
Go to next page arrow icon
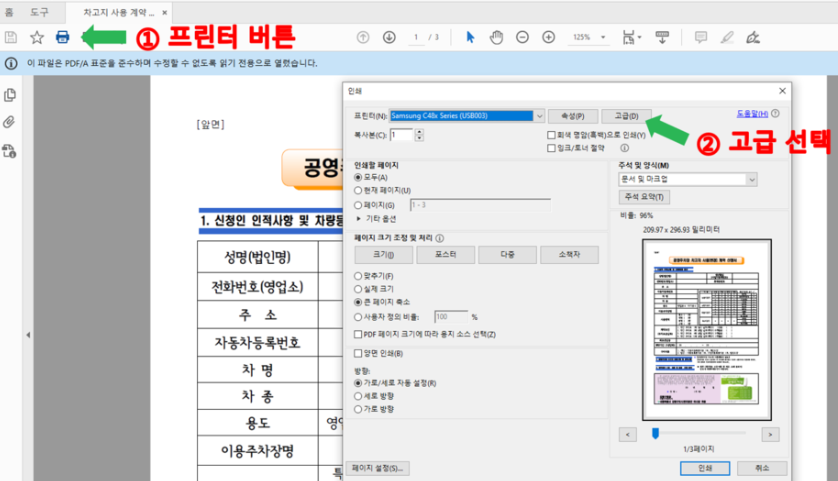tap(389, 37)
